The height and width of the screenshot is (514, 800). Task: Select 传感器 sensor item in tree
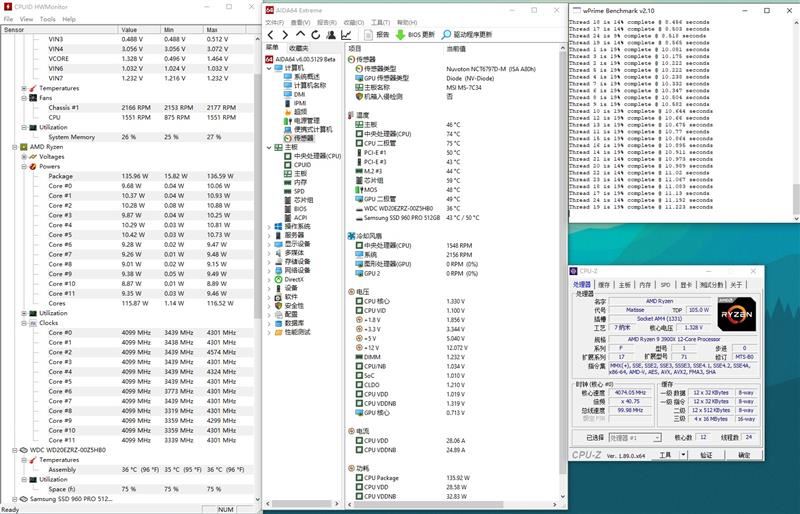tap(299, 138)
